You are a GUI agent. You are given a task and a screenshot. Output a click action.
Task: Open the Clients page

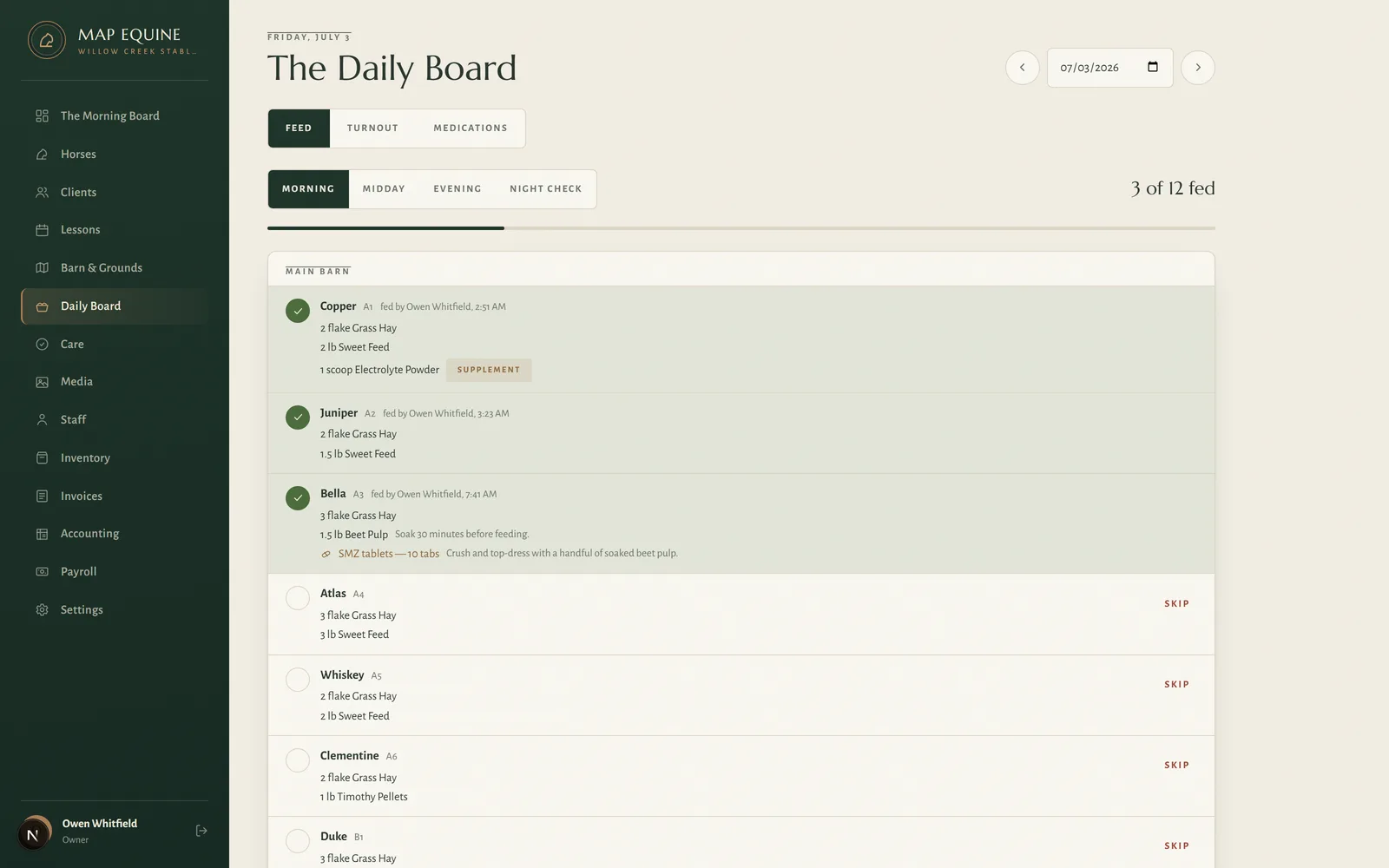tap(115, 192)
